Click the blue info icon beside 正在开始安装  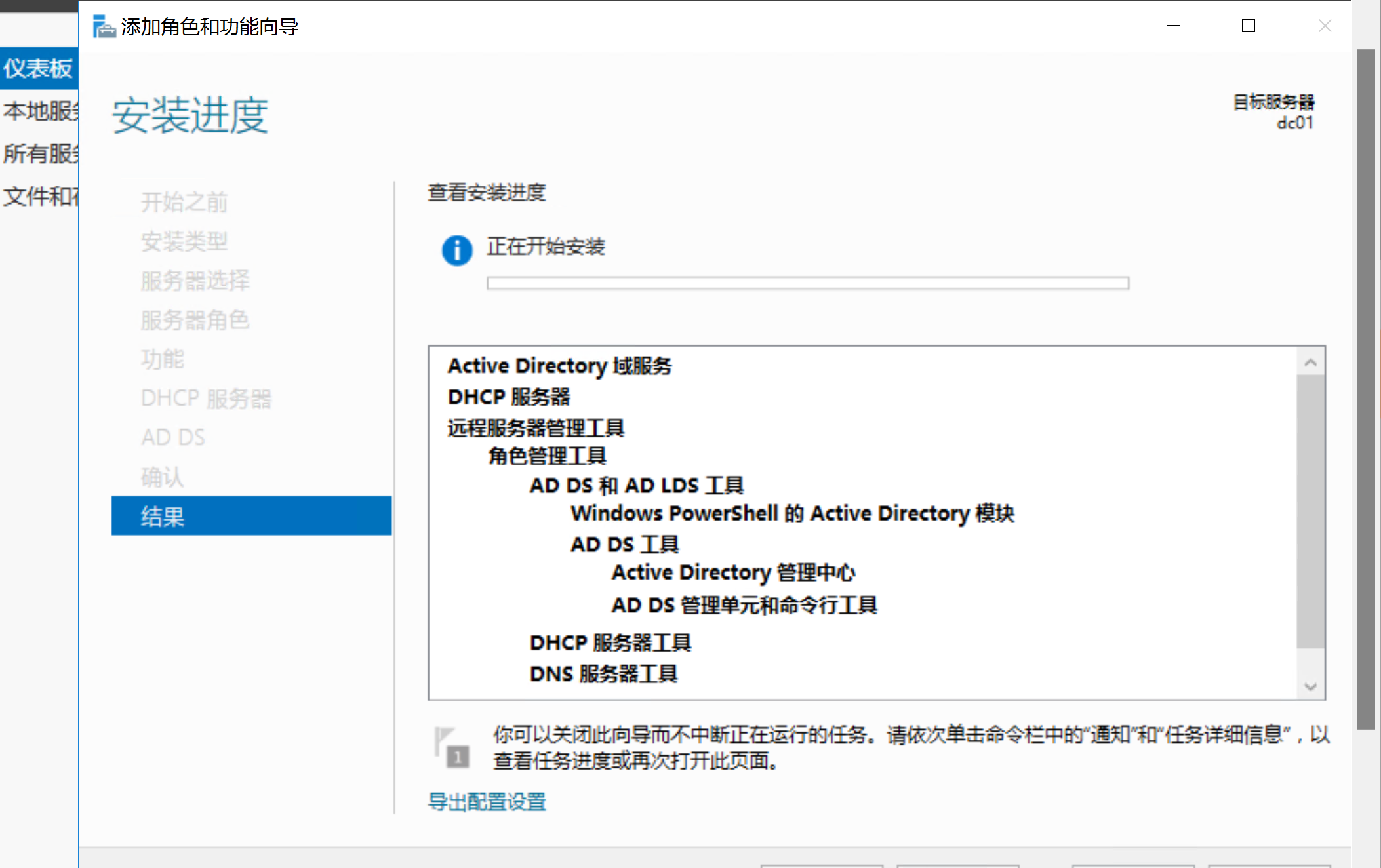[457, 250]
